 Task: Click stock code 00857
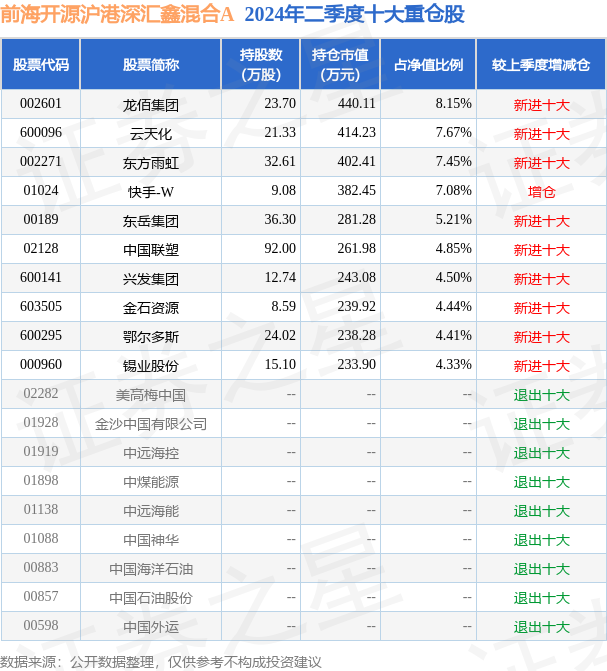tap(41, 597)
